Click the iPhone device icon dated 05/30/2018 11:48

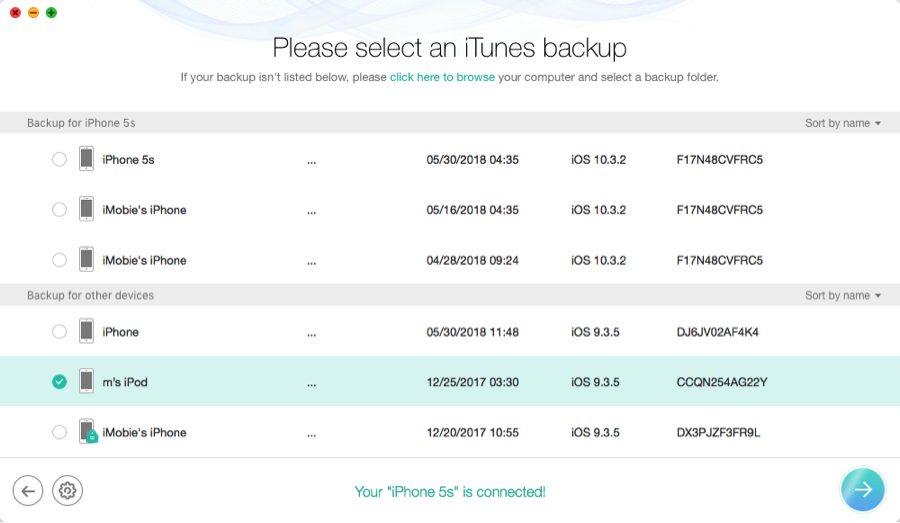(x=87, y=332)
